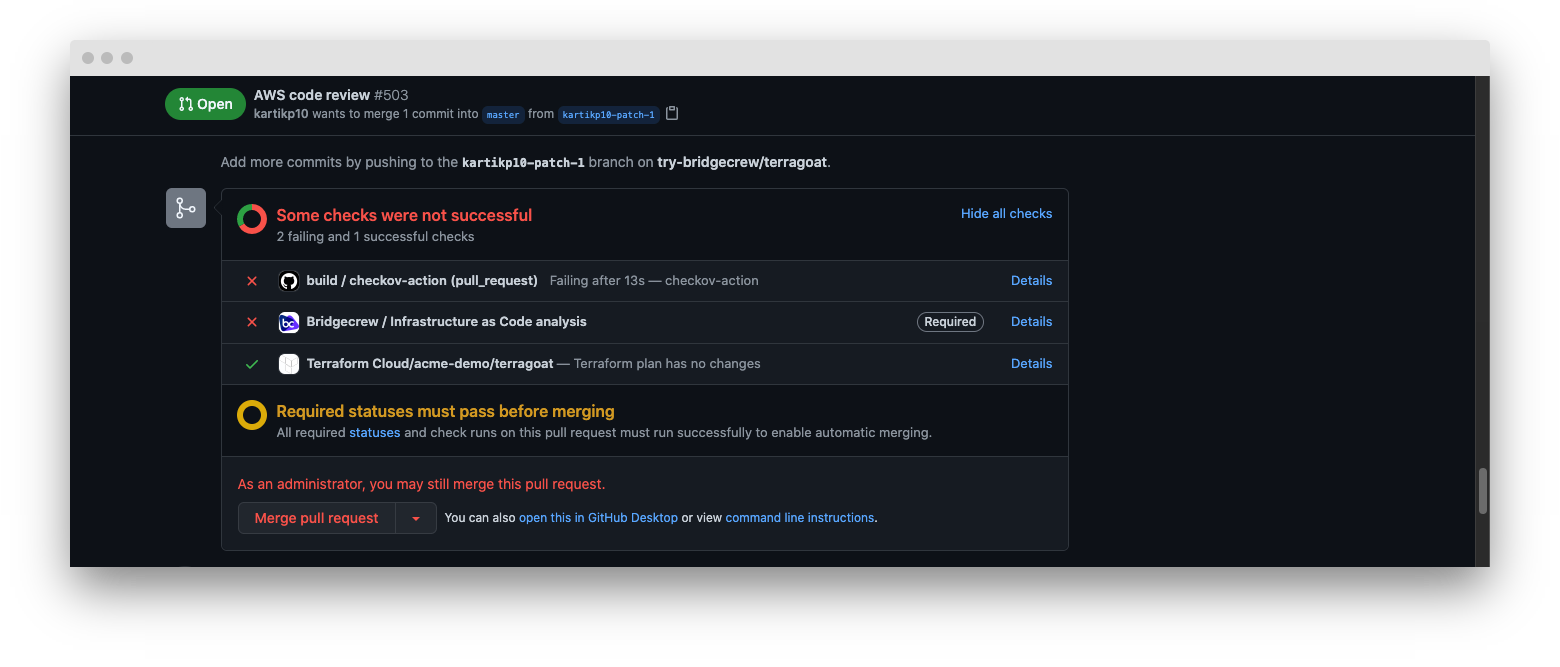Click the Terraform plan has no changes text
The width and height of the screenshot is (1560, 667).
click(x=667, y=364)
